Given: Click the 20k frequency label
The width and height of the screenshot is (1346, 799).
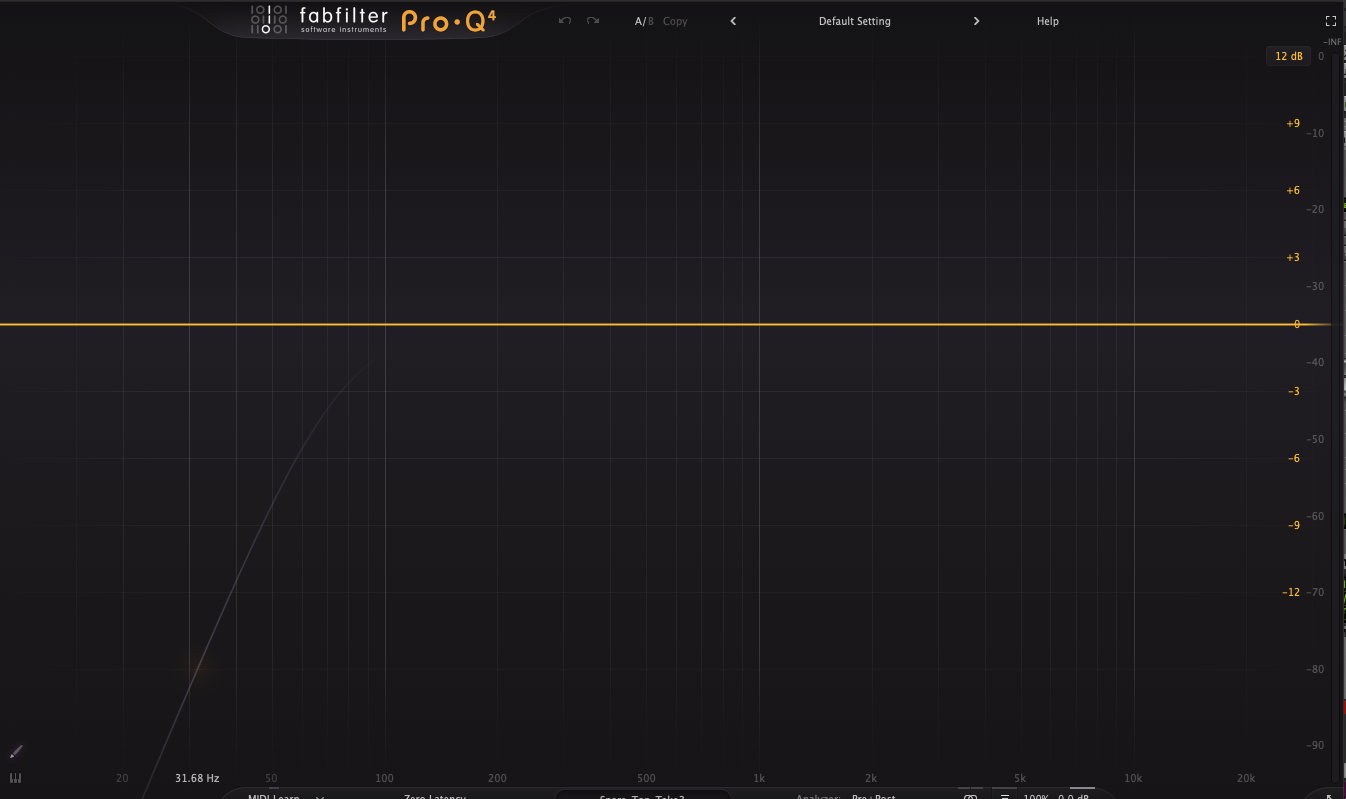Looking at the screenshot, I should pos(1246,778).
